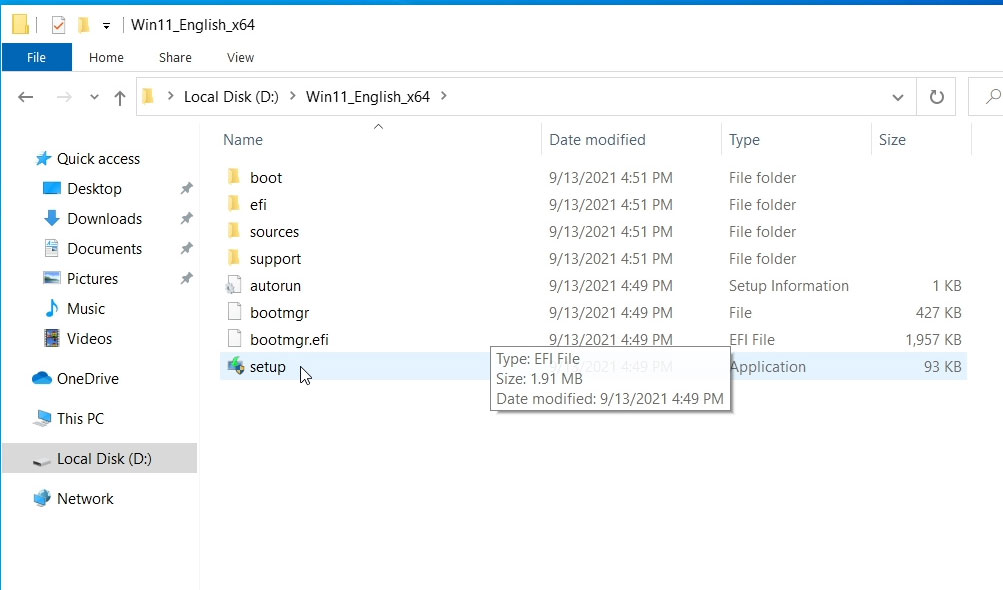Click the Properties quick access toolbar icon
Screen dimensions: 1003x590
[x=58, y=25]
